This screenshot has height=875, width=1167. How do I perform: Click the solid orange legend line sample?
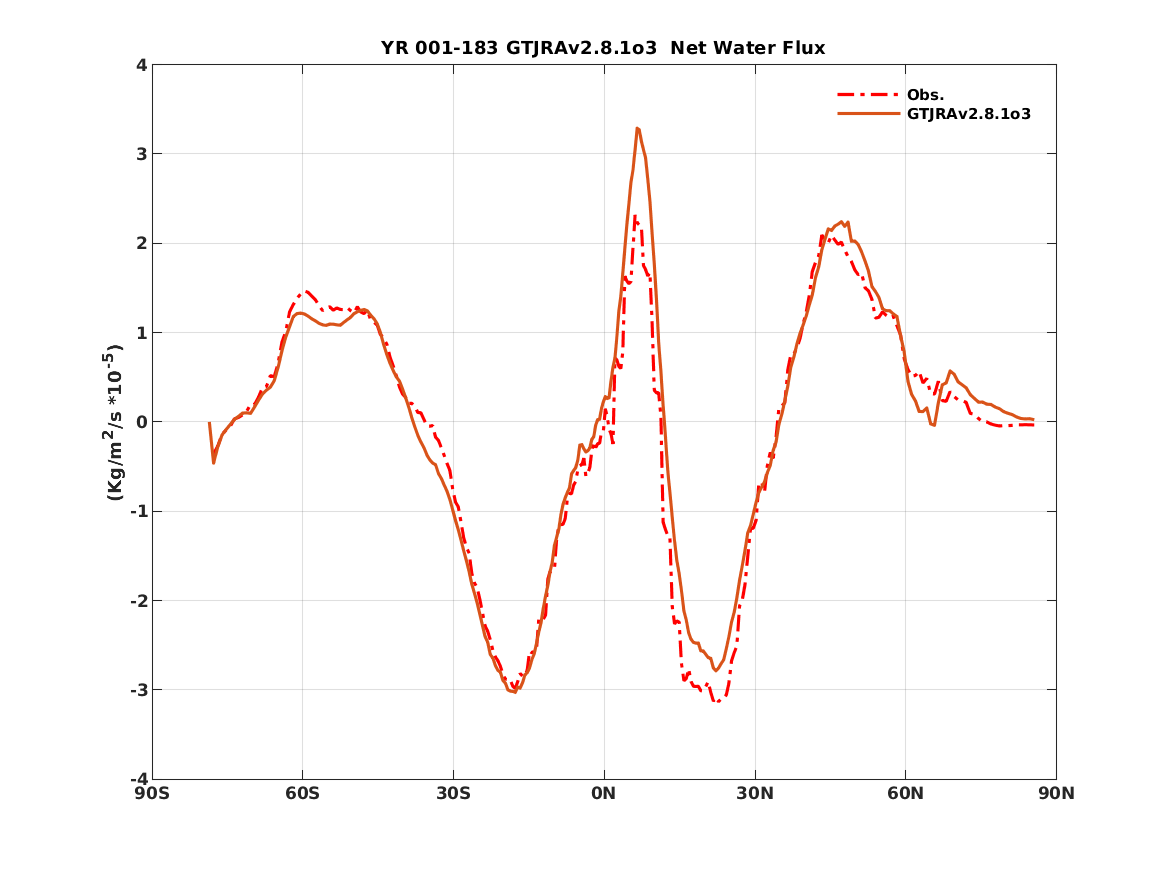click(x=868, y=114)
